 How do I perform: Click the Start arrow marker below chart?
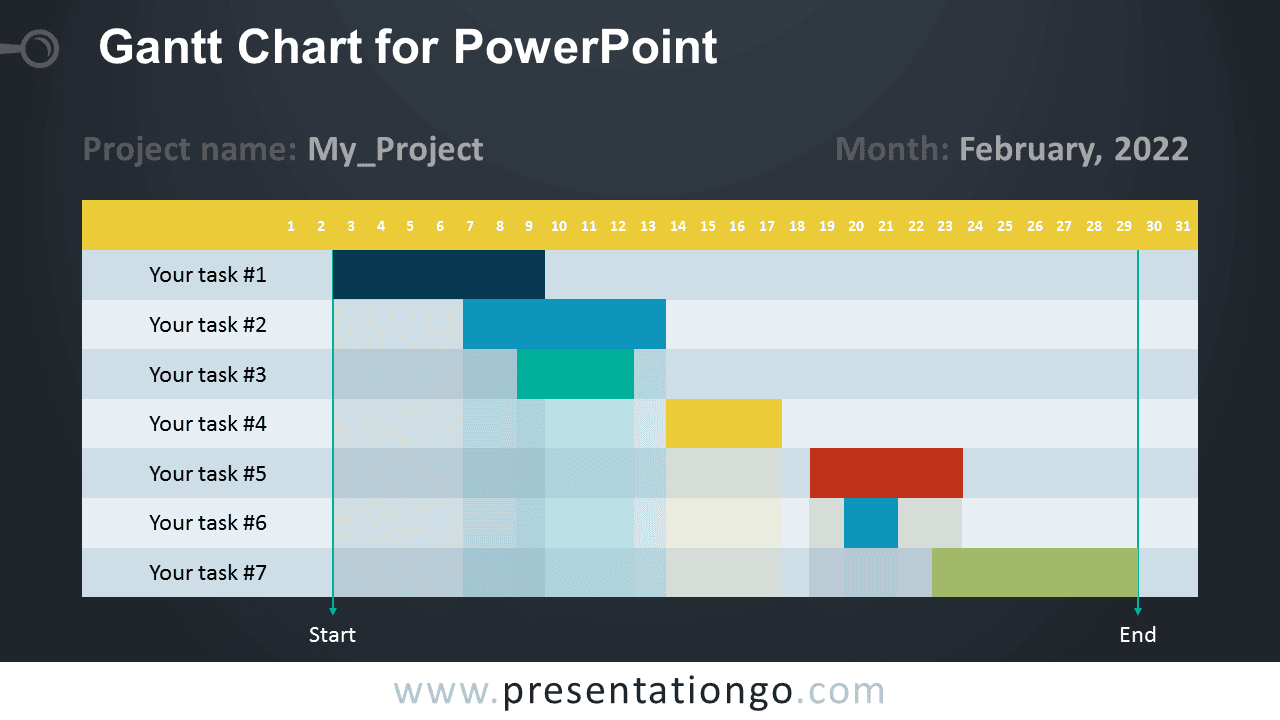pyautogui.click(x=333, y=610)
